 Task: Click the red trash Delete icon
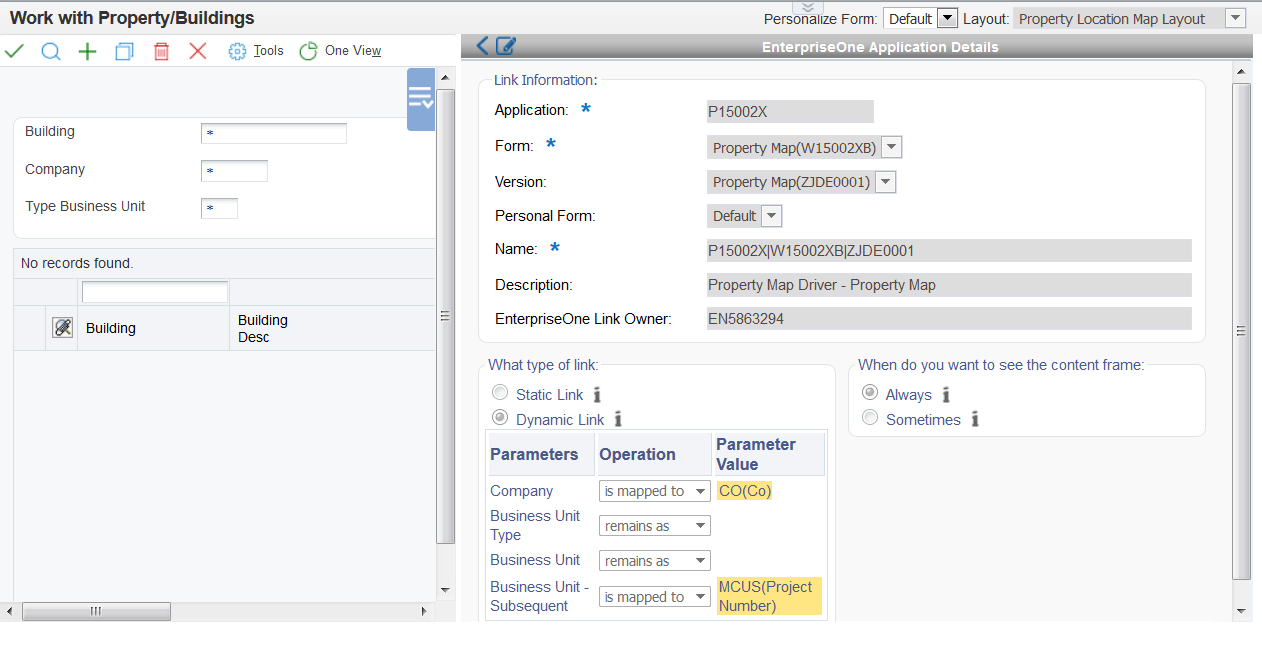coord(161,51)
